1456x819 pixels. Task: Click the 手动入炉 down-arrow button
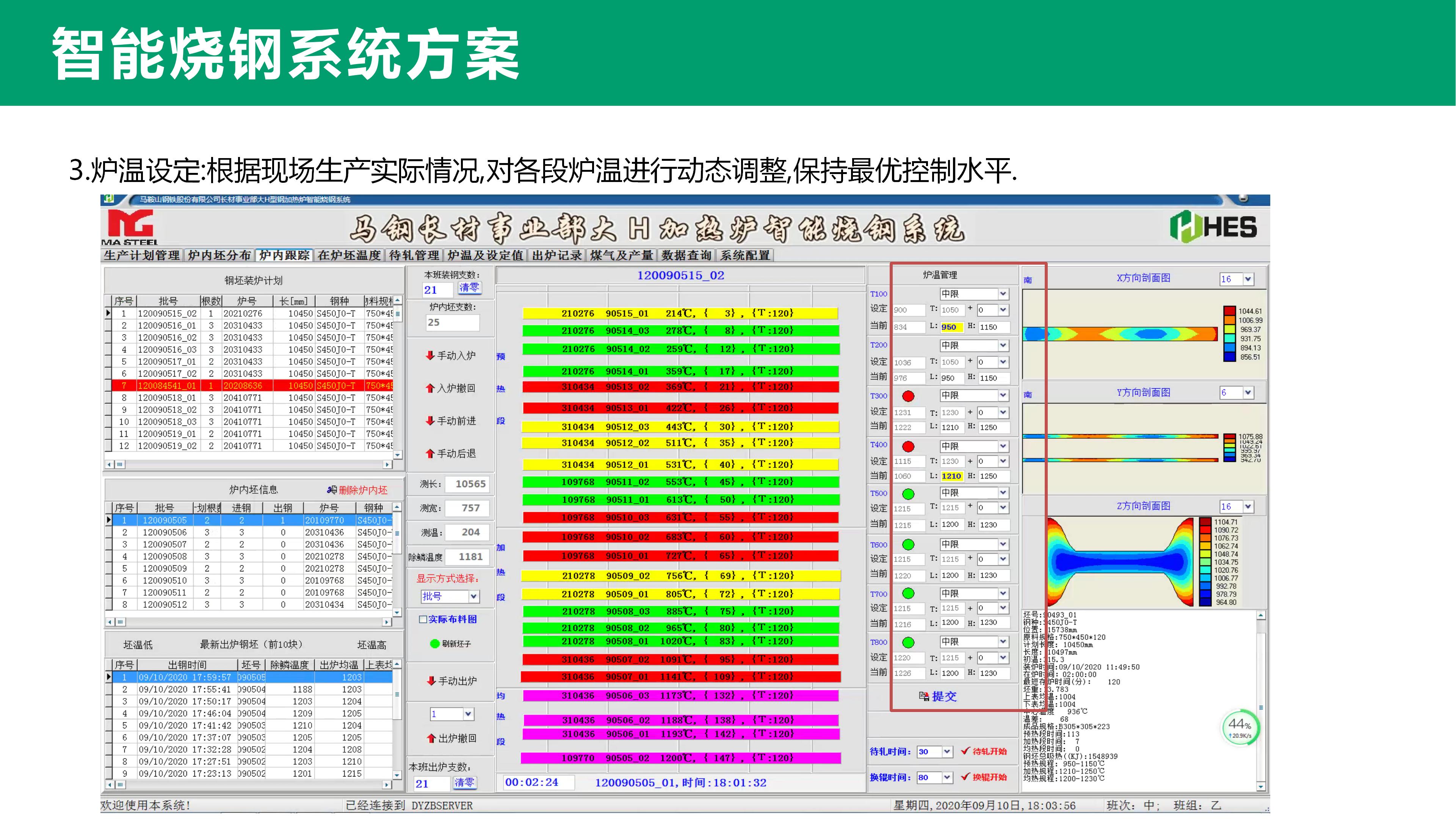(450, 356)
